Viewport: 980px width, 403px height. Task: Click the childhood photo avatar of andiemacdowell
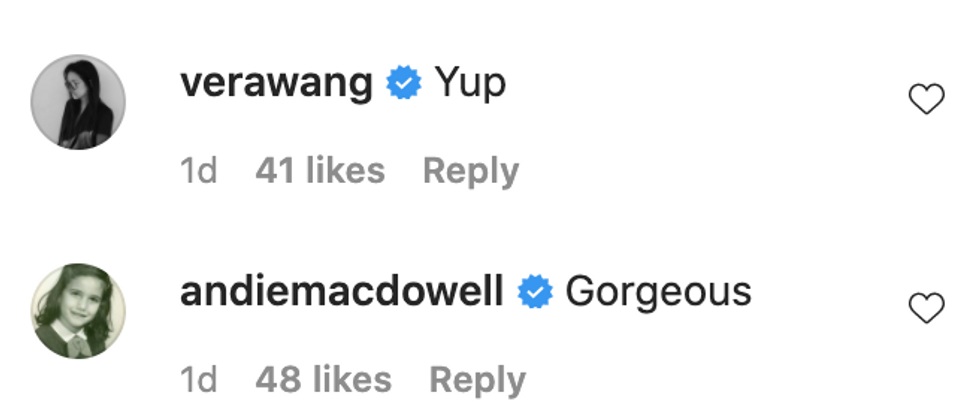78,311
